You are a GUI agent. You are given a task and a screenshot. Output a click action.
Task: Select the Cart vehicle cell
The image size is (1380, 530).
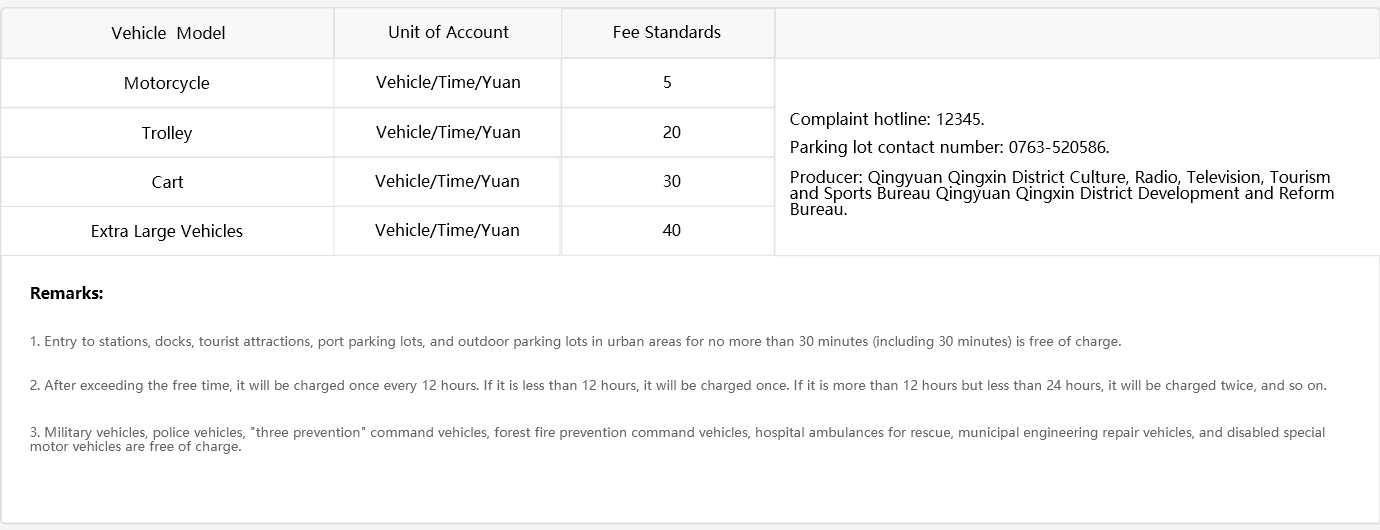167,182
